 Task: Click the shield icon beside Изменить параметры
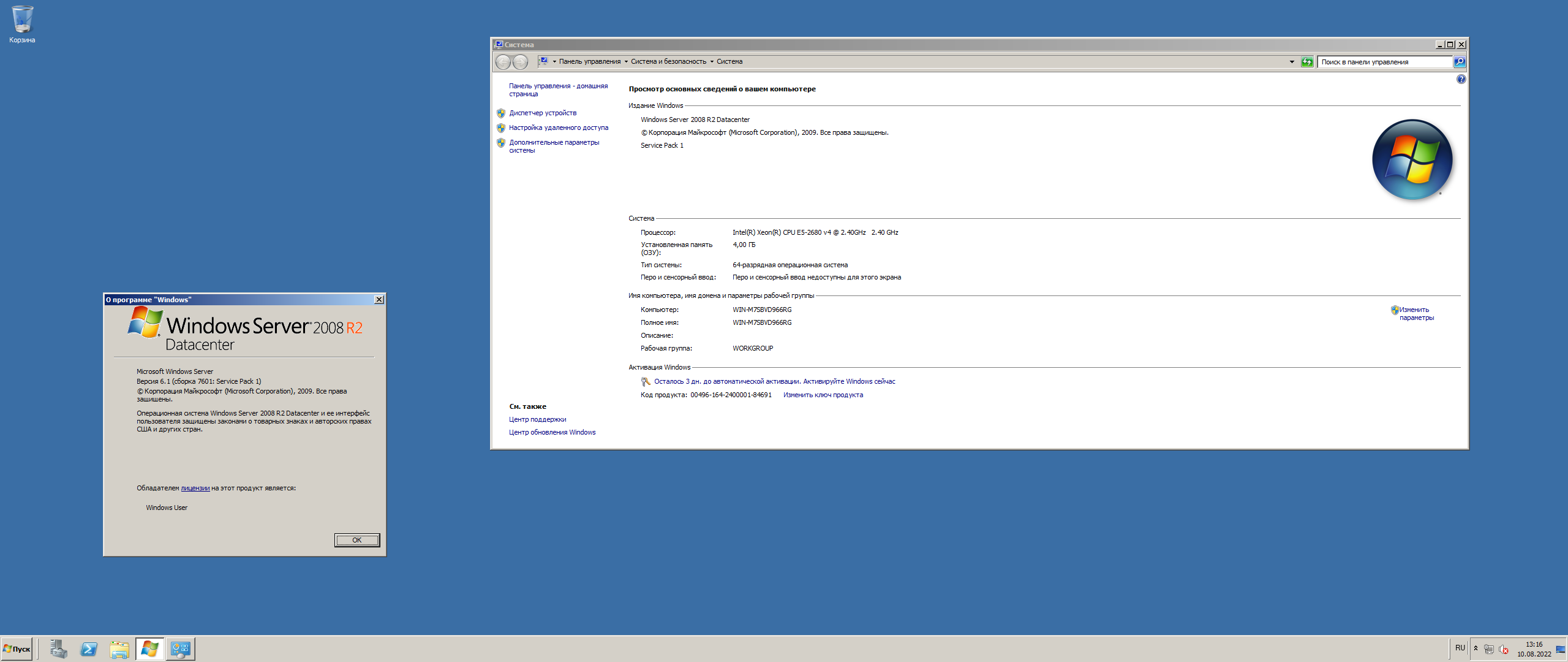click(x=1395, y=310)
